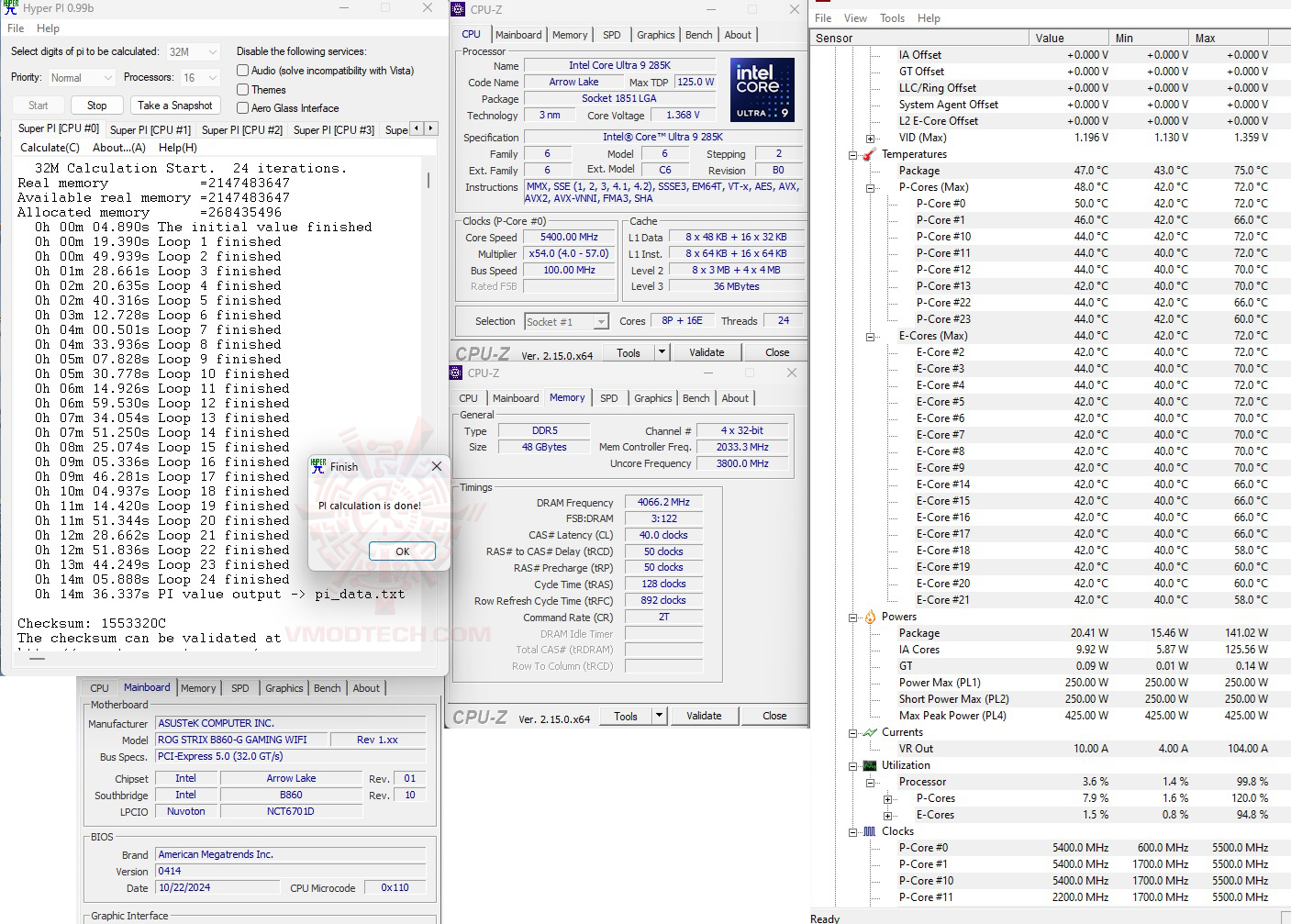Screen dimensions: 1291x924
Task: Click the Intel Core Ultra 9 badge in CPU-Z
Action: (x=762, y=89)
